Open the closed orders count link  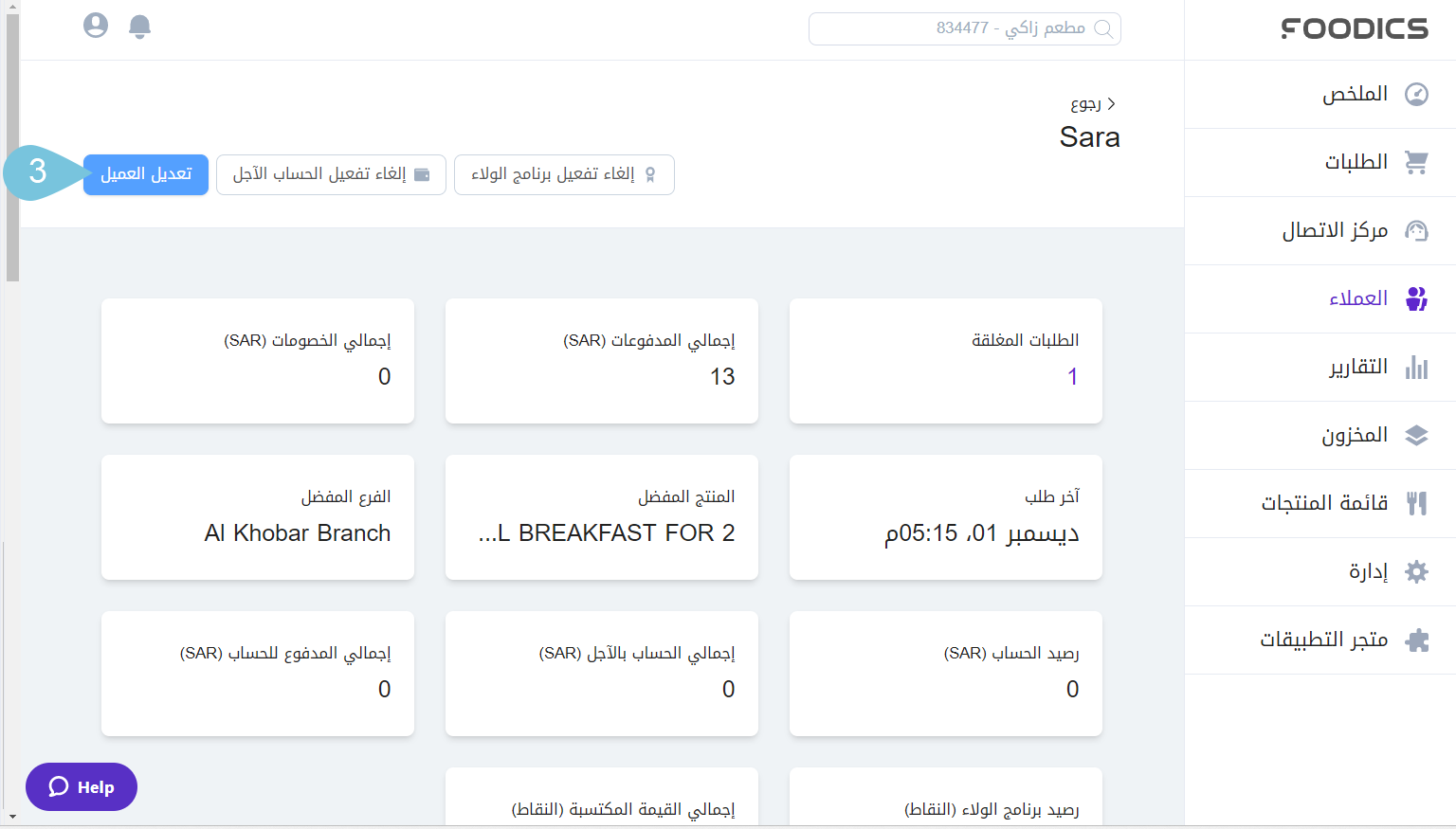(1072, 377)
